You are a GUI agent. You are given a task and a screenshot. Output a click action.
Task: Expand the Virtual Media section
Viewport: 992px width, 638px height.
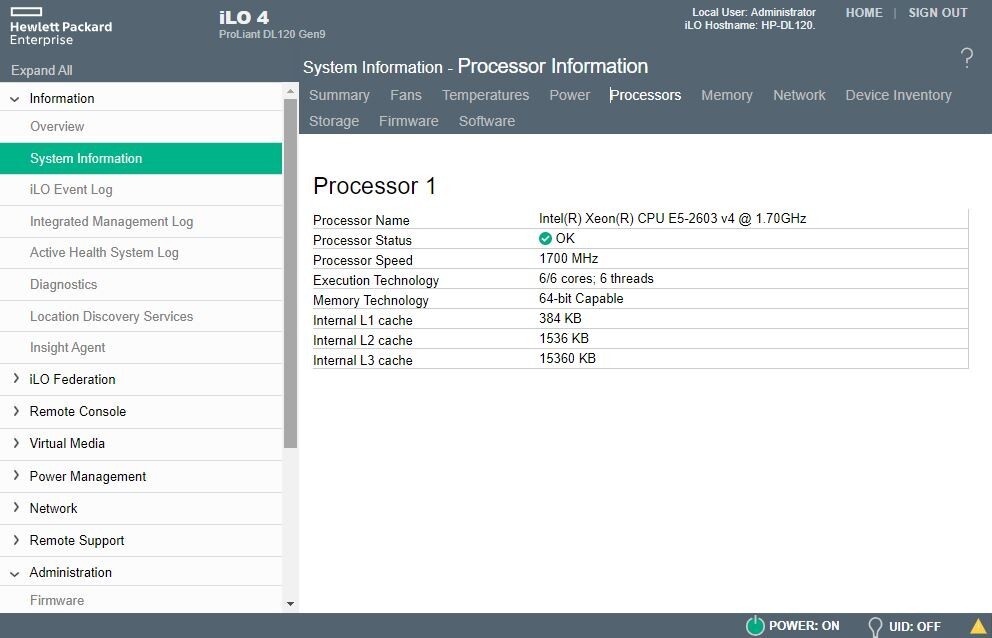(16, 443)
